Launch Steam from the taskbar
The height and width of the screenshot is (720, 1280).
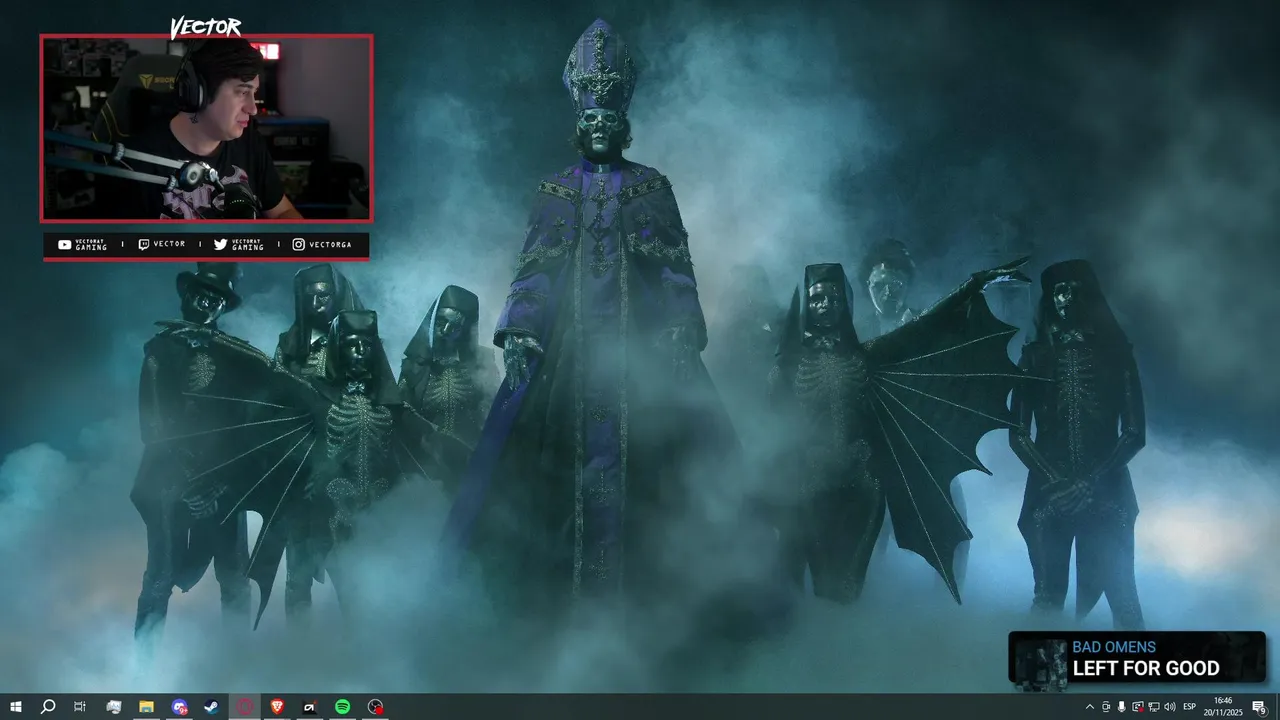coord(212,707)
